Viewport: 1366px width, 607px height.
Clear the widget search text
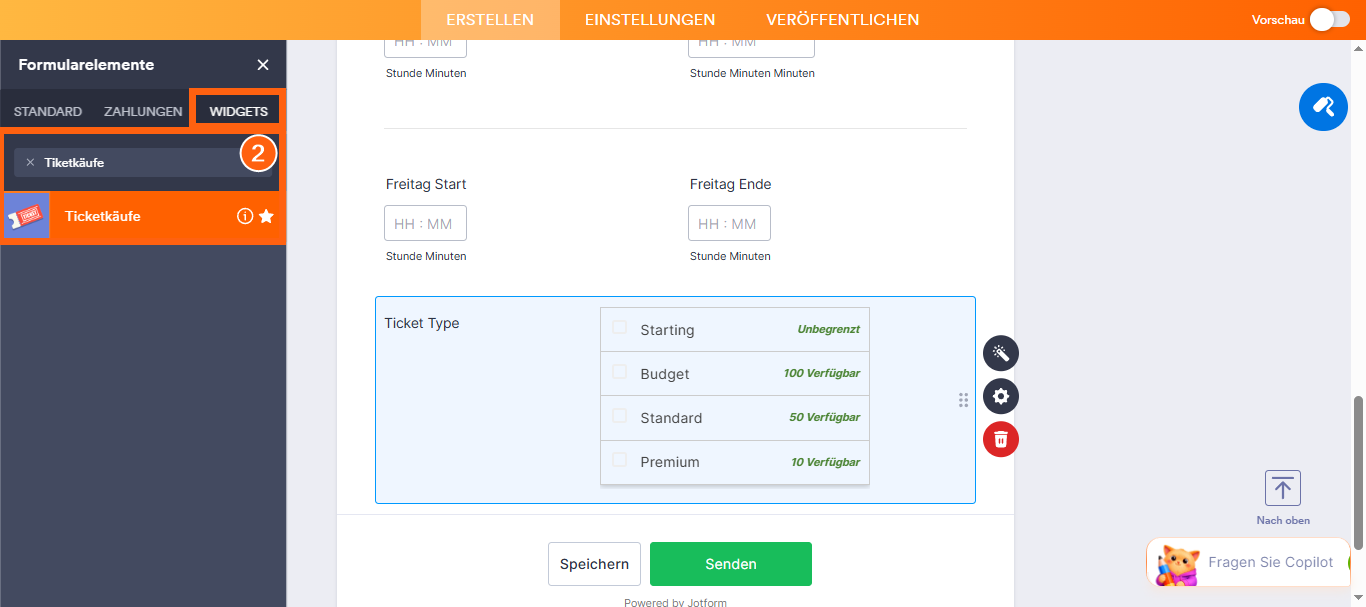point(30,162)
